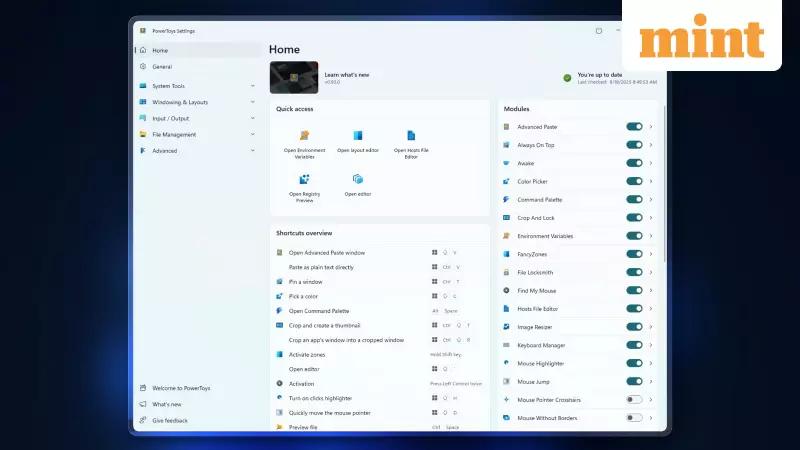The width and height of the screenshot is (800, 450).
Task: Open Registry Preview quick access icon
Action: pyautogui.click(x=304, y=179)
